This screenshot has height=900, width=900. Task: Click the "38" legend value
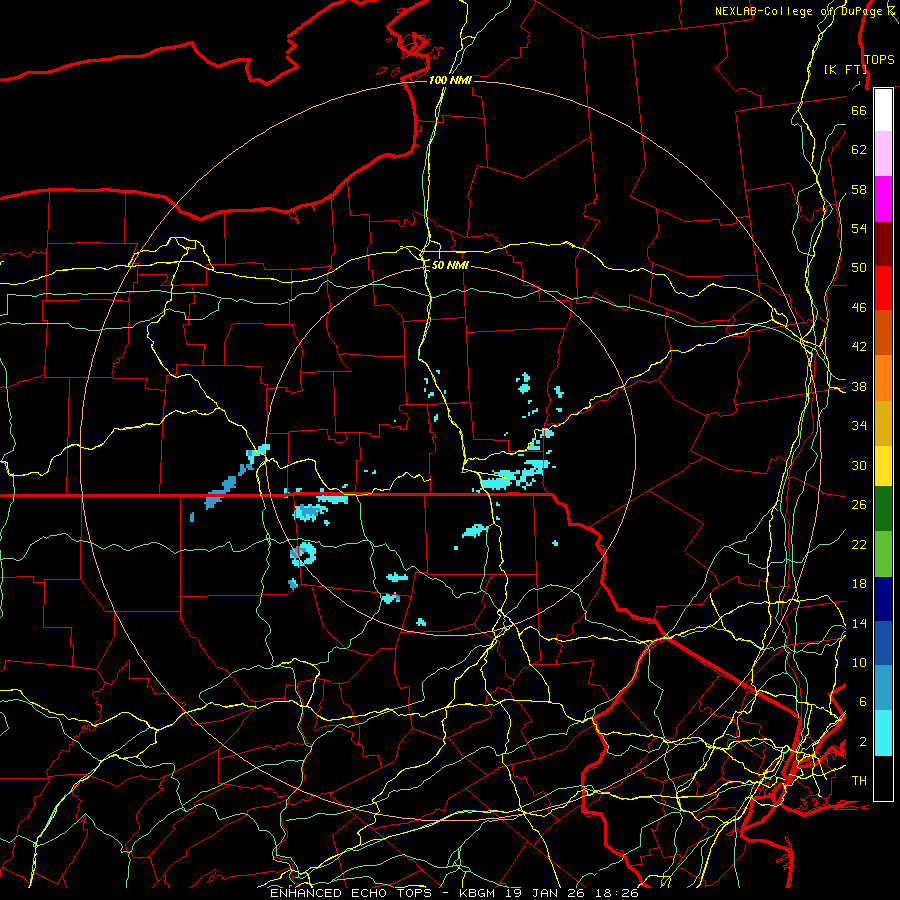pyautogui.click(x=859, y=386)
